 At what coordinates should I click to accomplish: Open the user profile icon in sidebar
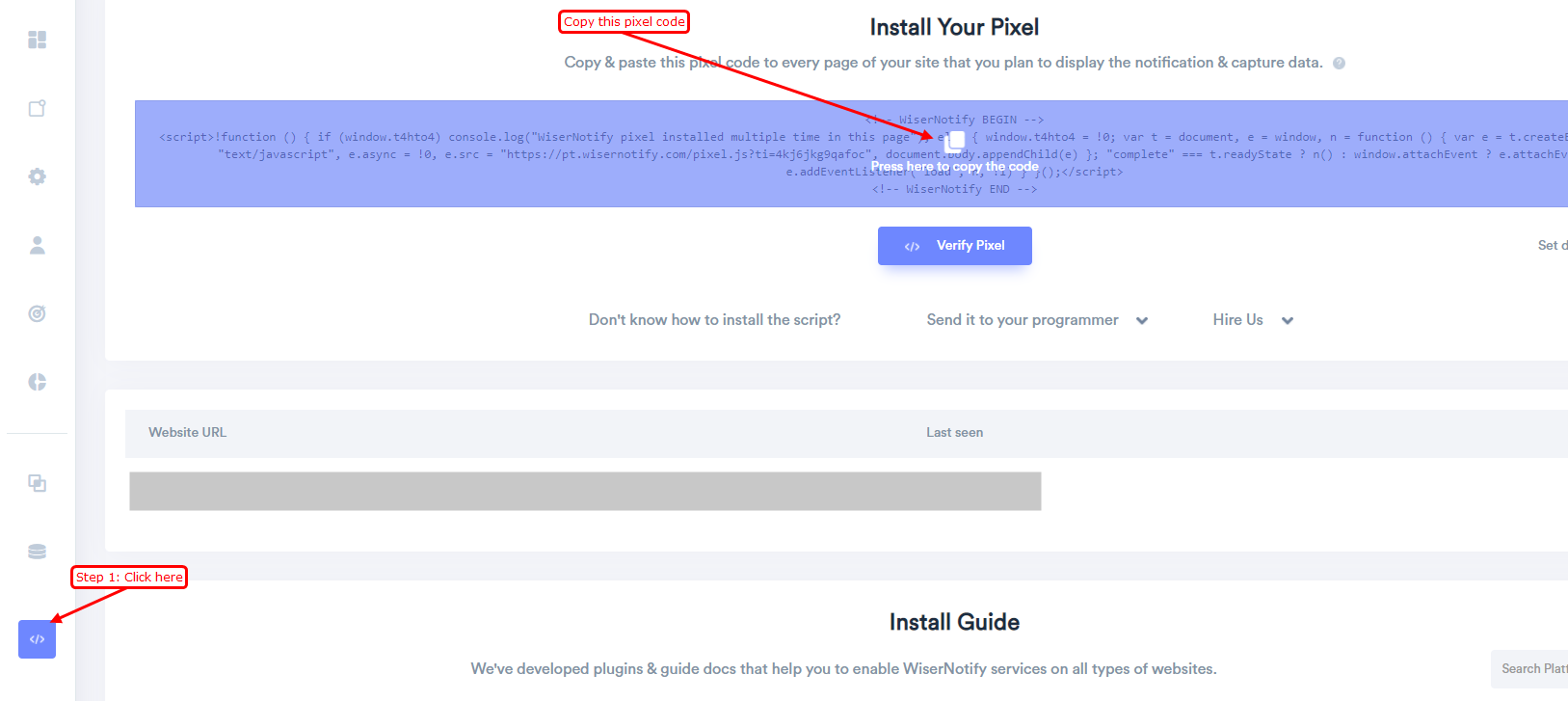(x=37, y=245)
